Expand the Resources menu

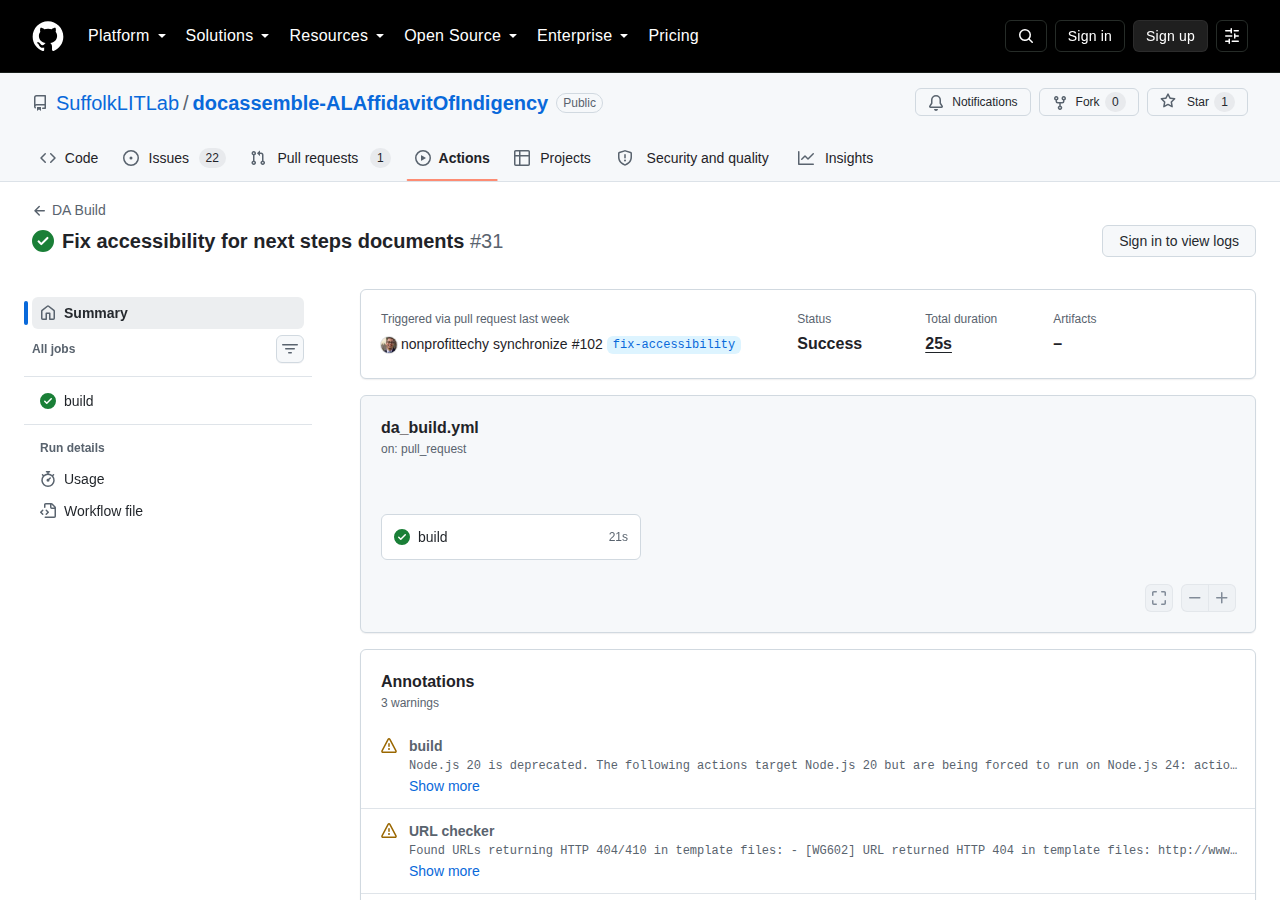coord(337,36)
